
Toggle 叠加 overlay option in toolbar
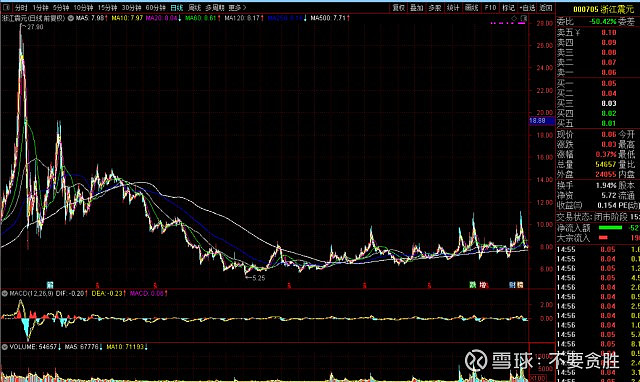[416, 8]
